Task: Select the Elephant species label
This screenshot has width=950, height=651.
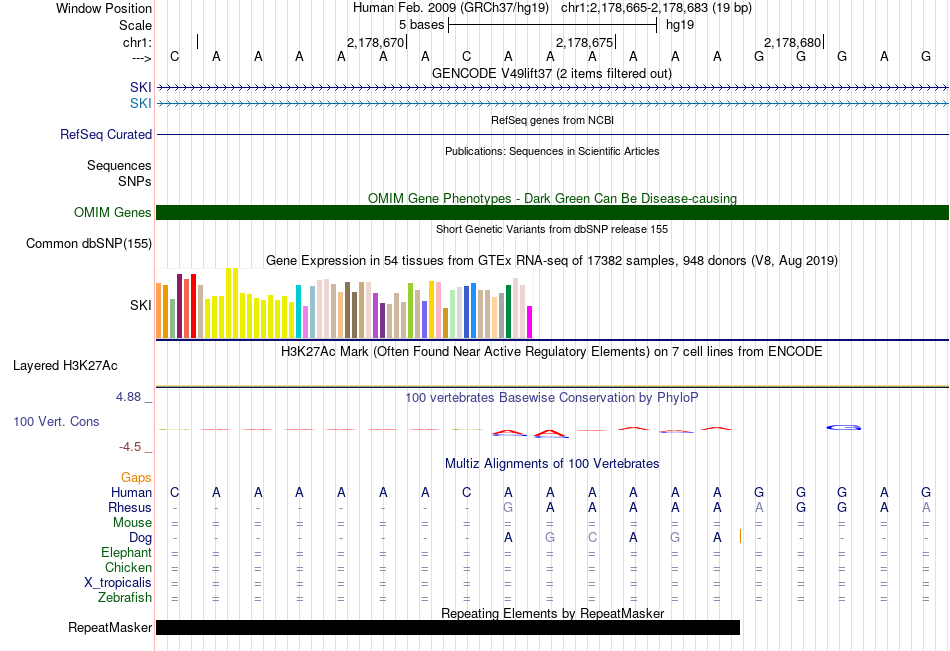Action: pyautogui.click(x=127, y=552)
